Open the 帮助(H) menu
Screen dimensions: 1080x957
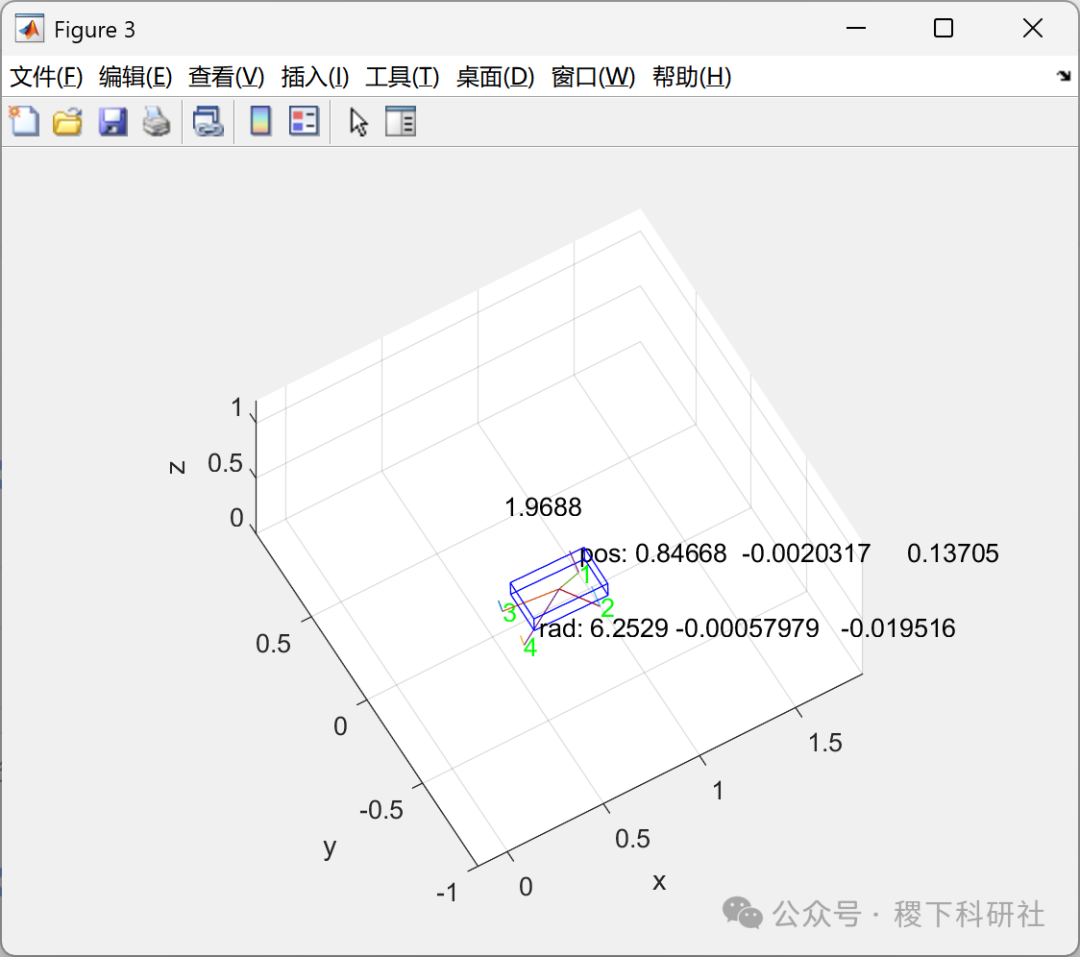click(692, 76)
